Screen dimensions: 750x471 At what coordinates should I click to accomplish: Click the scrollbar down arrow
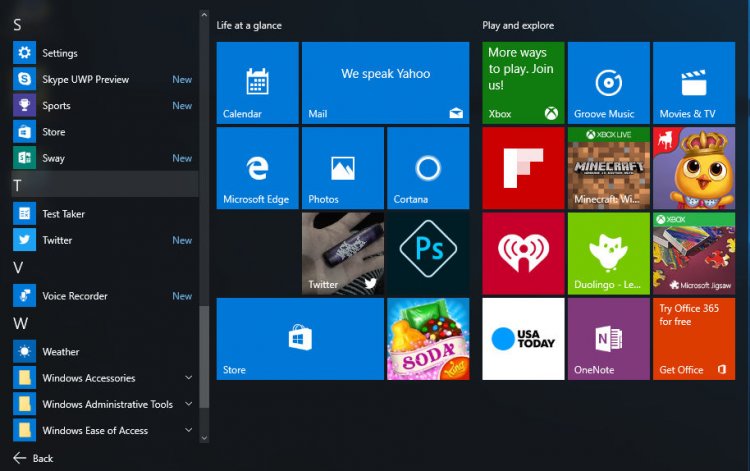204,438
